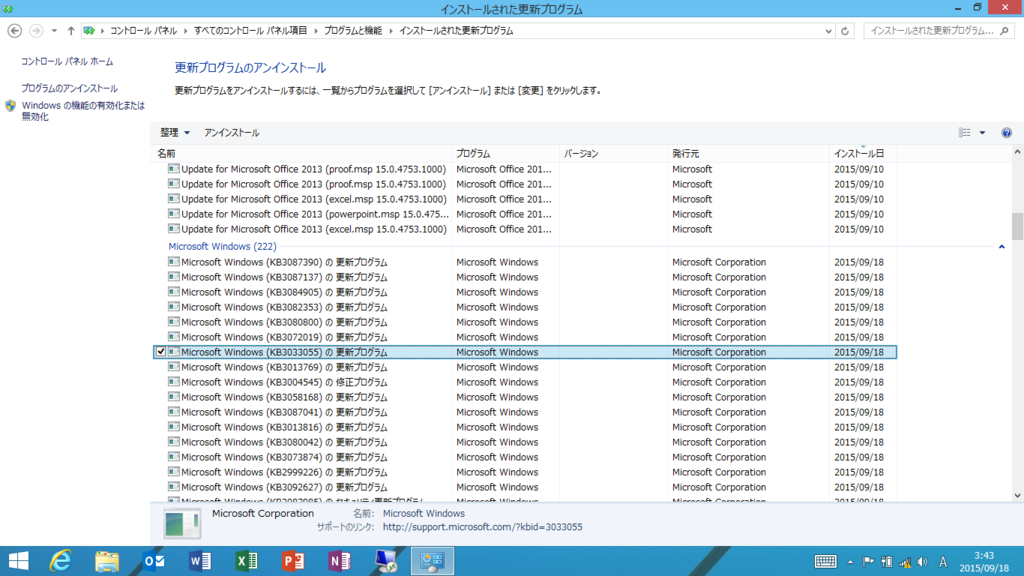Select the KB3087390 update row
The image size is (1024, 576).
point(524,262)
